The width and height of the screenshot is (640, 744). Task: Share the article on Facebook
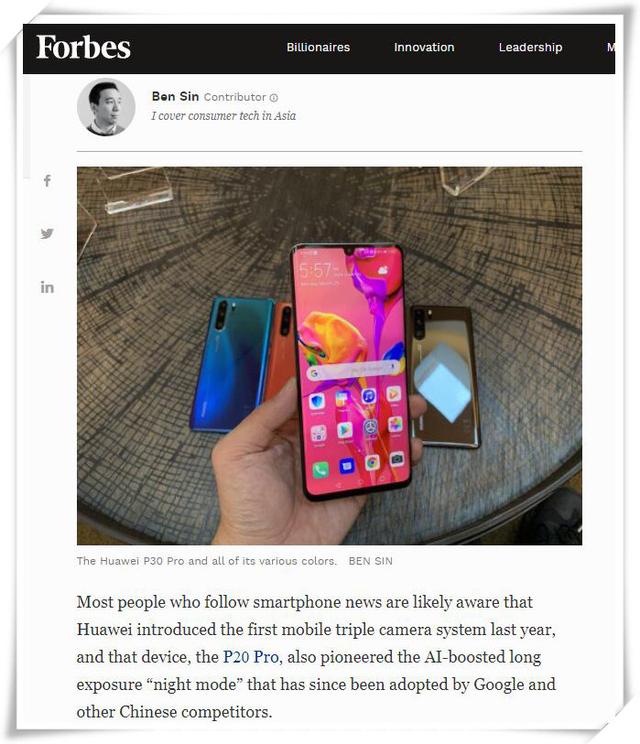tap(47, 181)
